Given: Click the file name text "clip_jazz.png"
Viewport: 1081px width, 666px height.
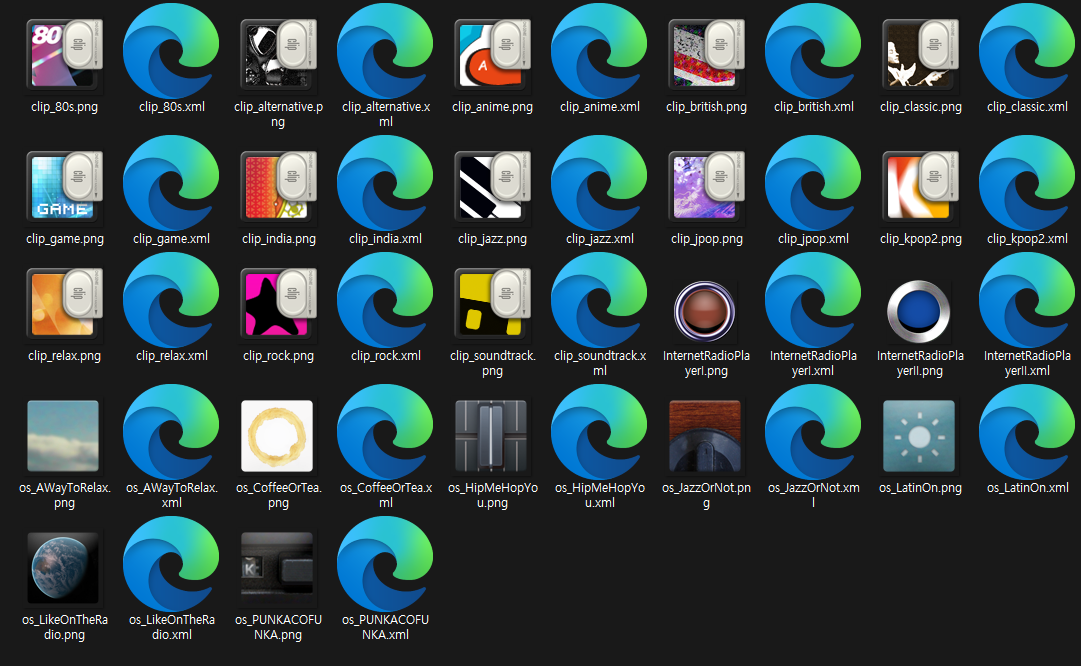Looking at the screenshot, I should pos(492,239).
